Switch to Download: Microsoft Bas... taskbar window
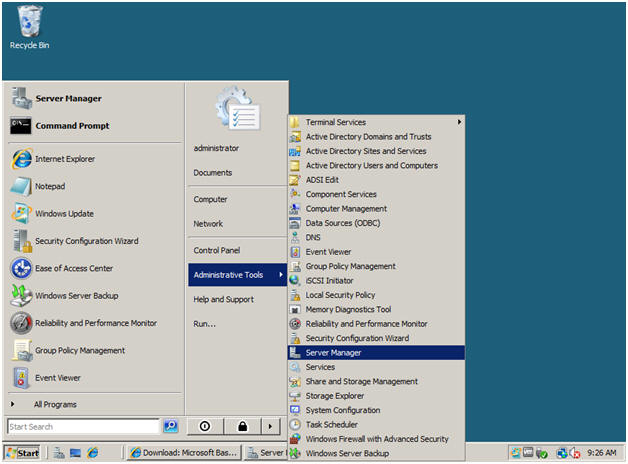 [x=185, y=453]
